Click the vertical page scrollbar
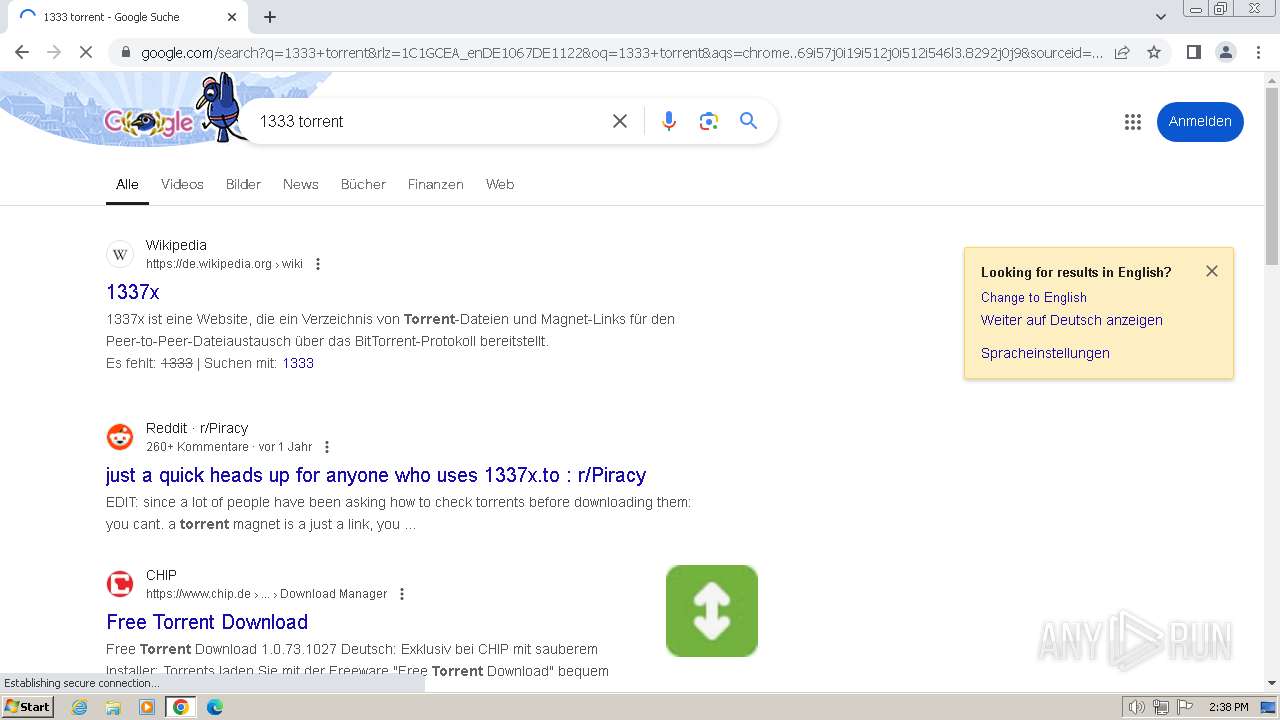Viewport: 1280px width, 720px height. 1272,175
